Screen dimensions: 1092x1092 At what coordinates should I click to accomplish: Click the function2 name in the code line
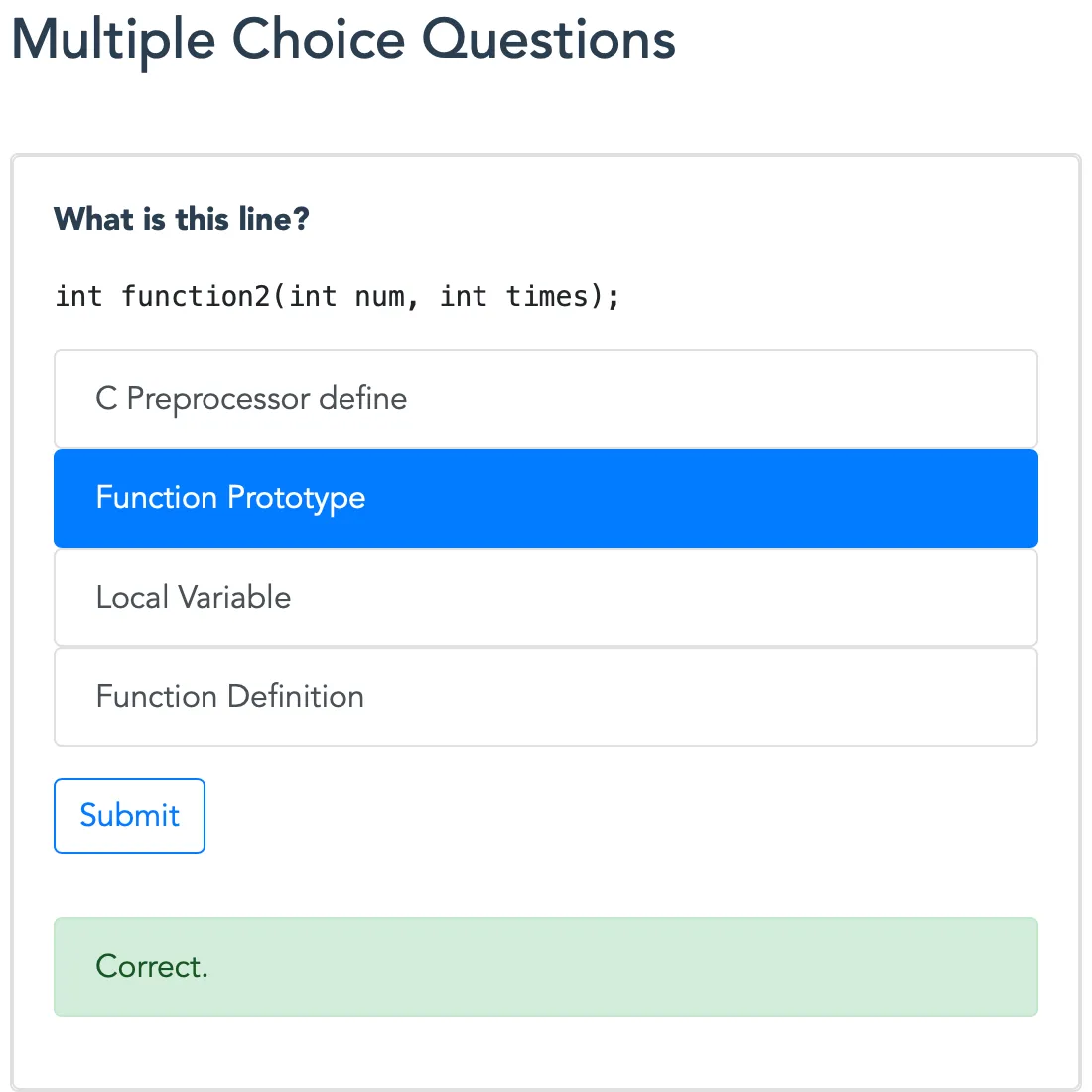[x=195, y=296]
